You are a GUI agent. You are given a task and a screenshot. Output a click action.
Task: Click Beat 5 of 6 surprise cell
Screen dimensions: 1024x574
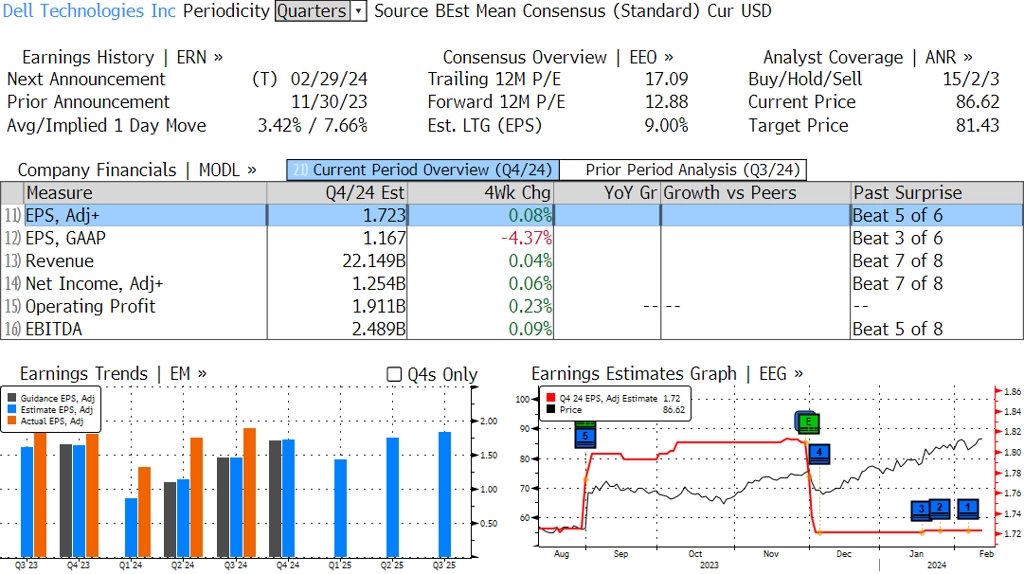pyautogui.click(x=897, y=215)
